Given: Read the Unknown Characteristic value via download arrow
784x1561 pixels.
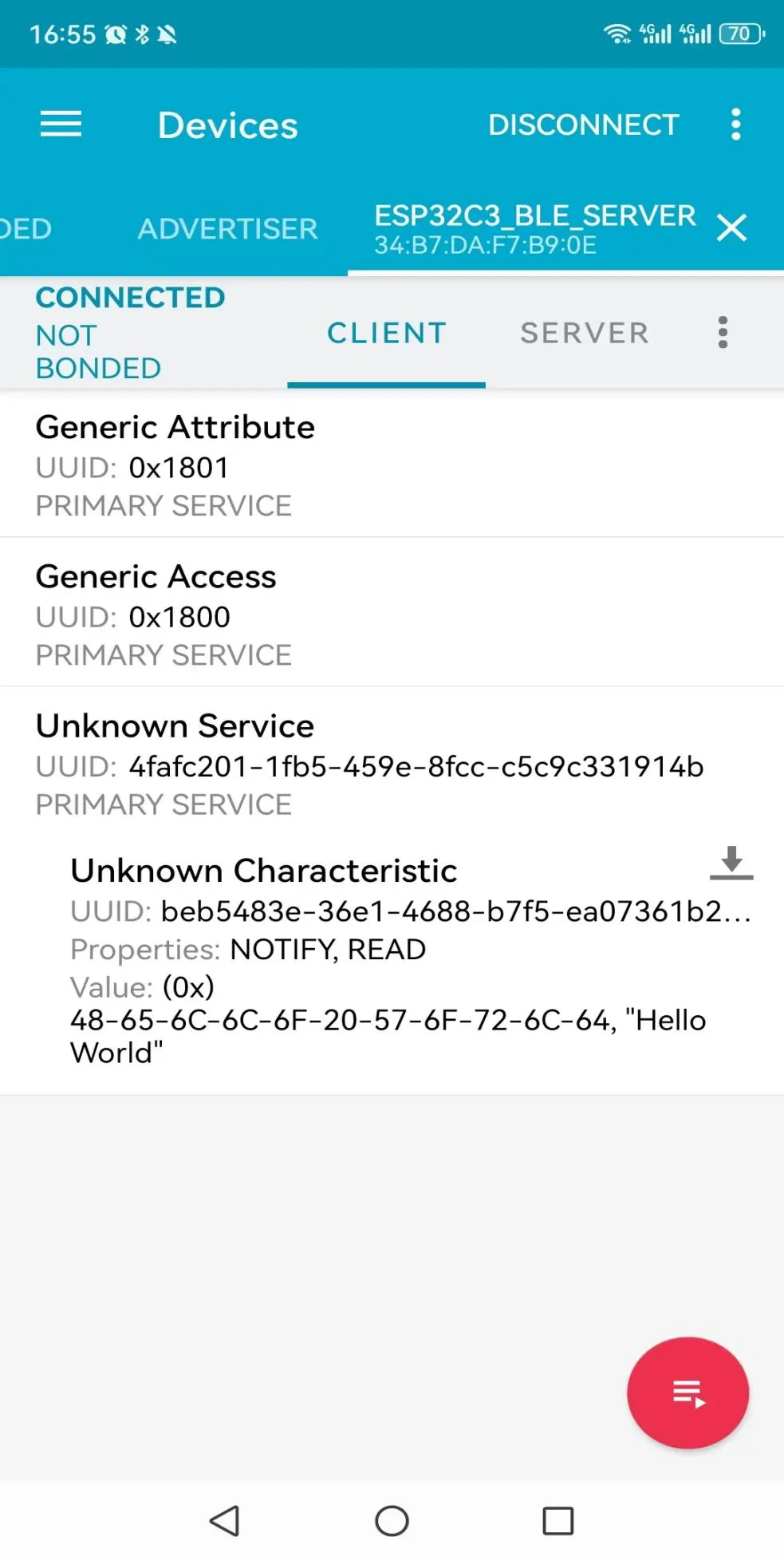Looking at the screenshot, I should pos(731,863).
